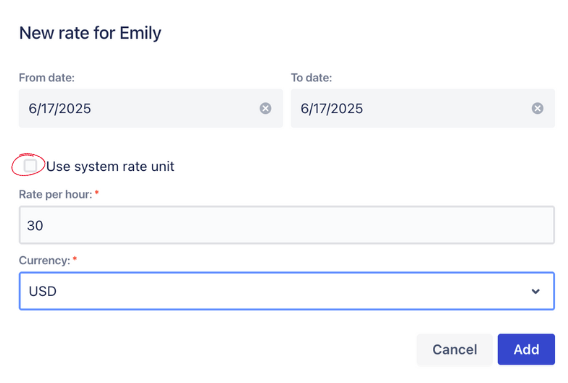
Task: Select the USD text in the currency box
Action: [x=43, y=291]
